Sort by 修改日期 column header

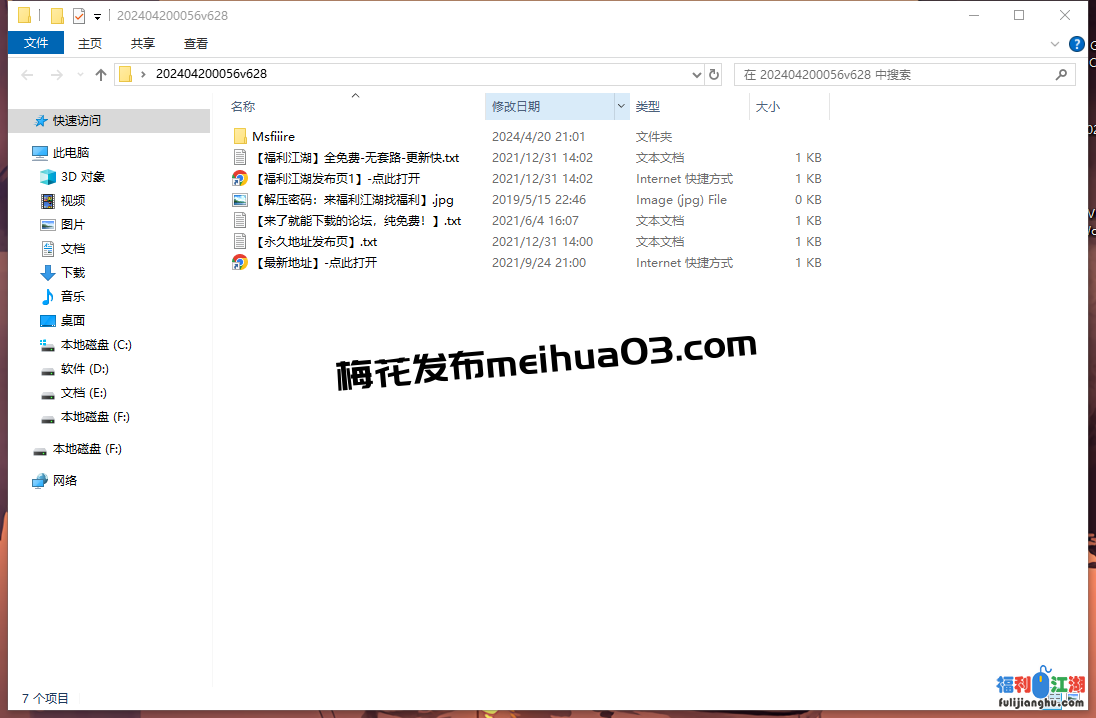click(x=516, y=106)
